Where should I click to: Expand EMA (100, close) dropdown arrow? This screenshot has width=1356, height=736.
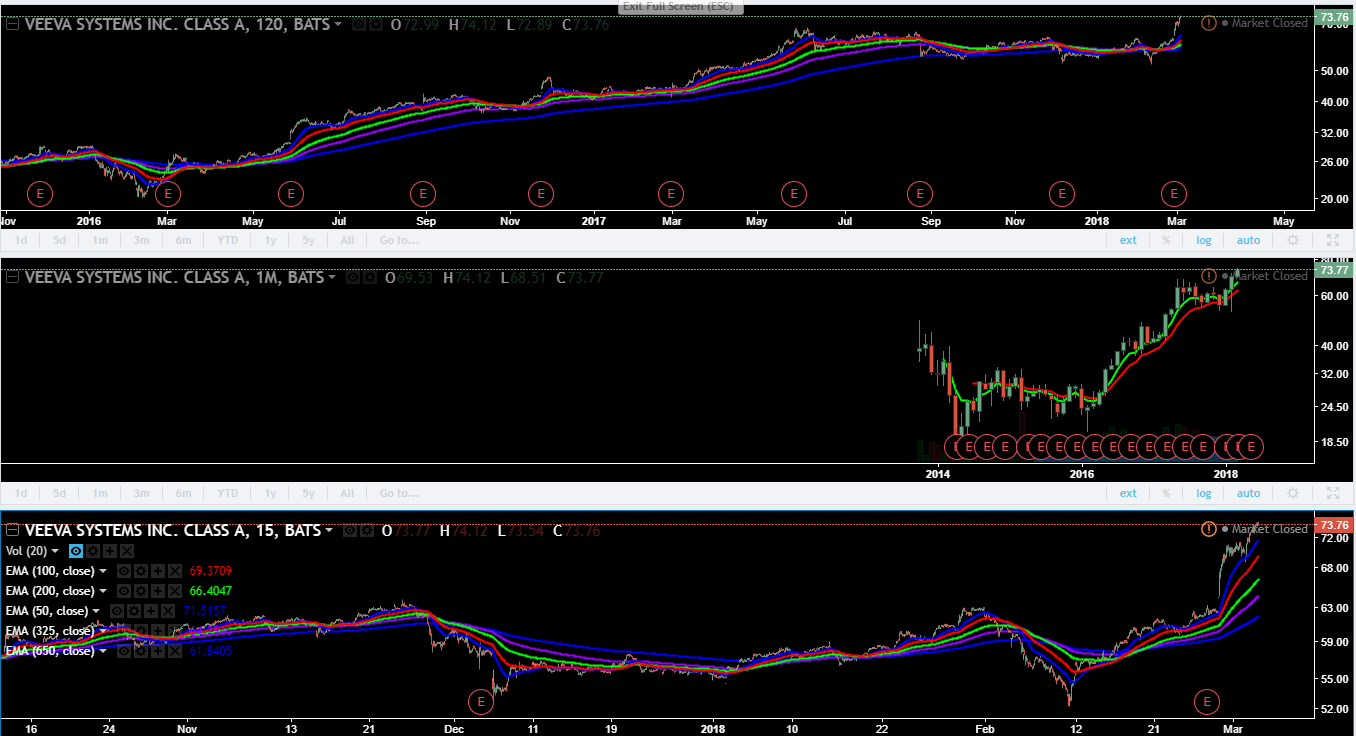pos(103,571)
